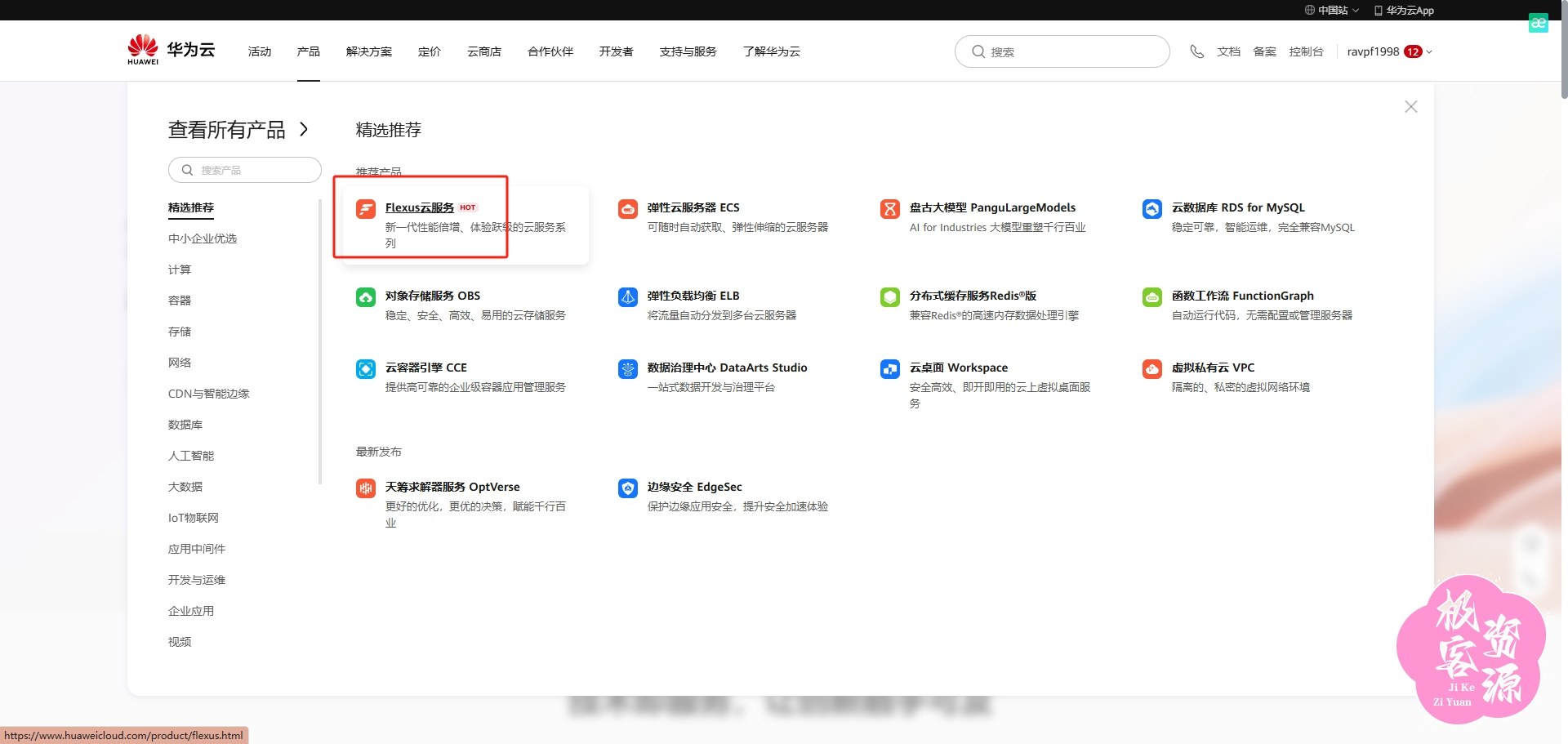Click the magnifier icon in top search
This screenshot has height=744, width=1568.
[978, 51]
